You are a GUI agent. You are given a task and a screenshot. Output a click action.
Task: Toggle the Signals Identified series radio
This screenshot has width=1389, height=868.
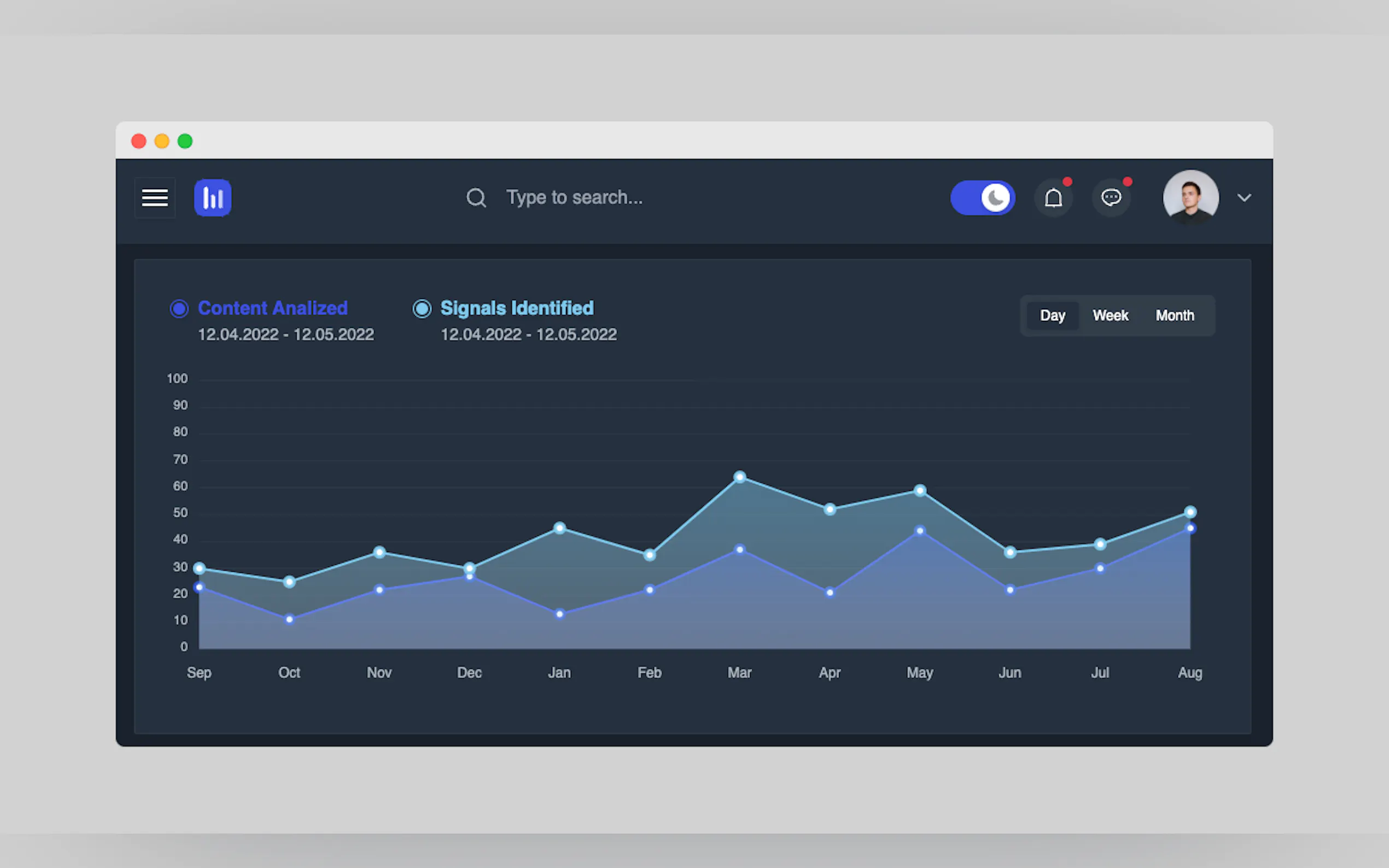[422, 308]
